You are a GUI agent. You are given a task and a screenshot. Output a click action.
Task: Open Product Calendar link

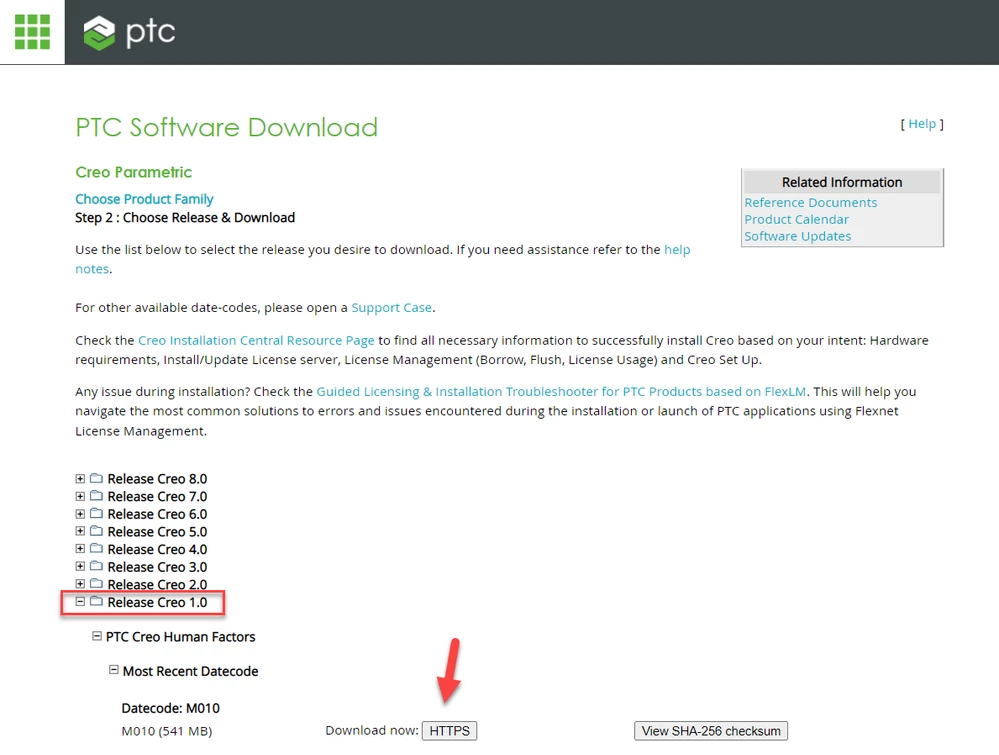796,219
